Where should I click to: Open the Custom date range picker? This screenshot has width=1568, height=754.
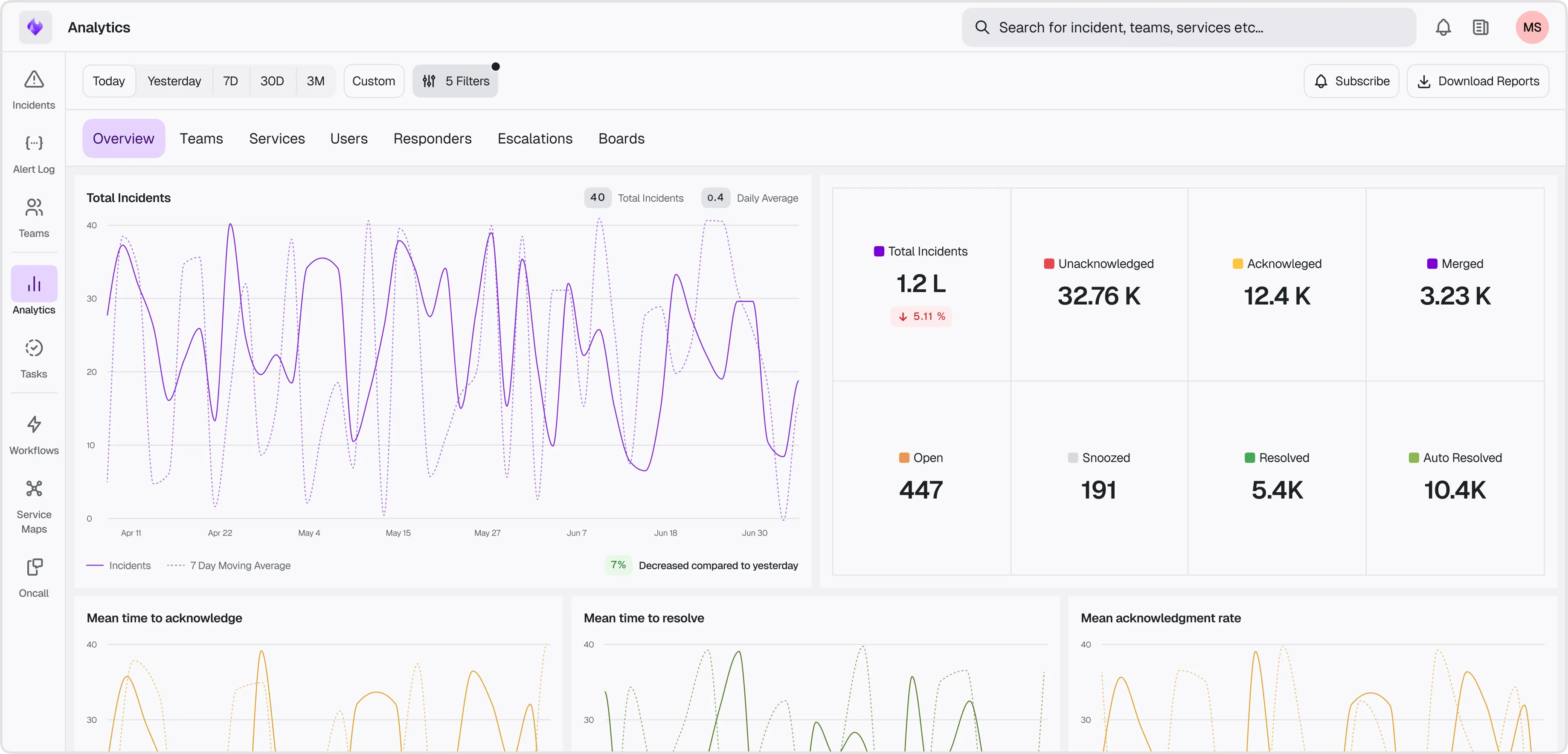pyautogui.click(x=374, y=81)
